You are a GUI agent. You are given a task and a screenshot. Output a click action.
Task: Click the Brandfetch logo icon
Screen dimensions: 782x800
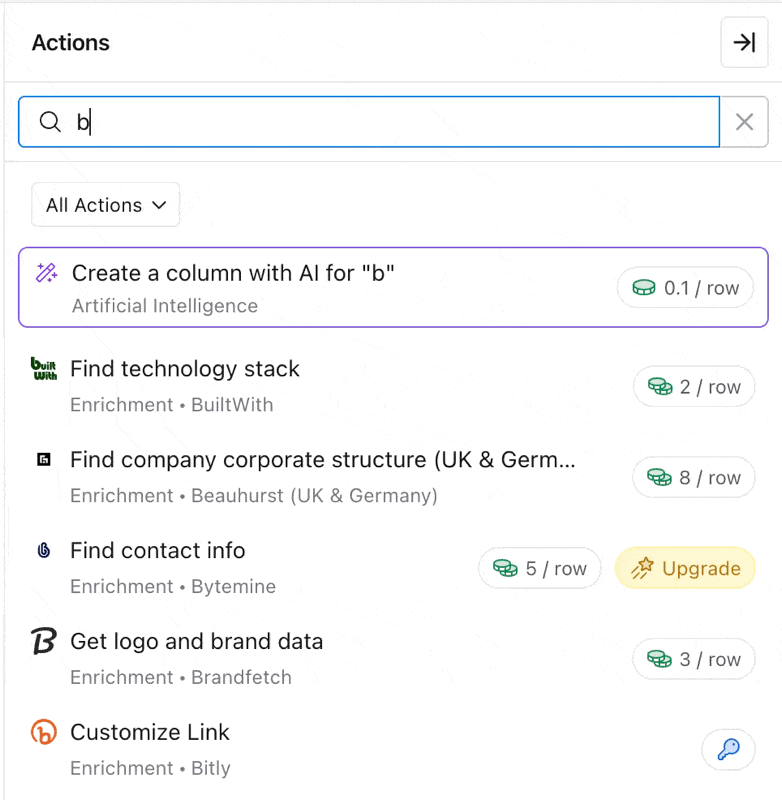click(44, 642)
